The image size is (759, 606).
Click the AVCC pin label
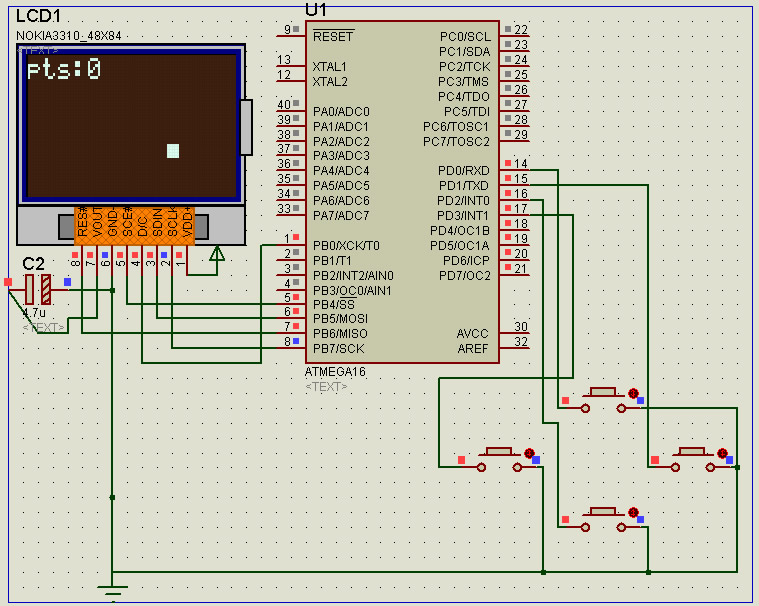472,334
